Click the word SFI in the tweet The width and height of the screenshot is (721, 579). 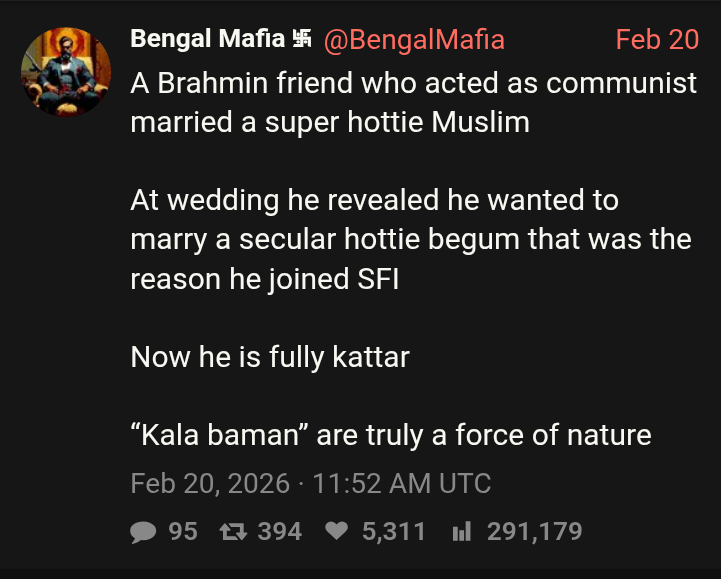[x=378, y=280]
